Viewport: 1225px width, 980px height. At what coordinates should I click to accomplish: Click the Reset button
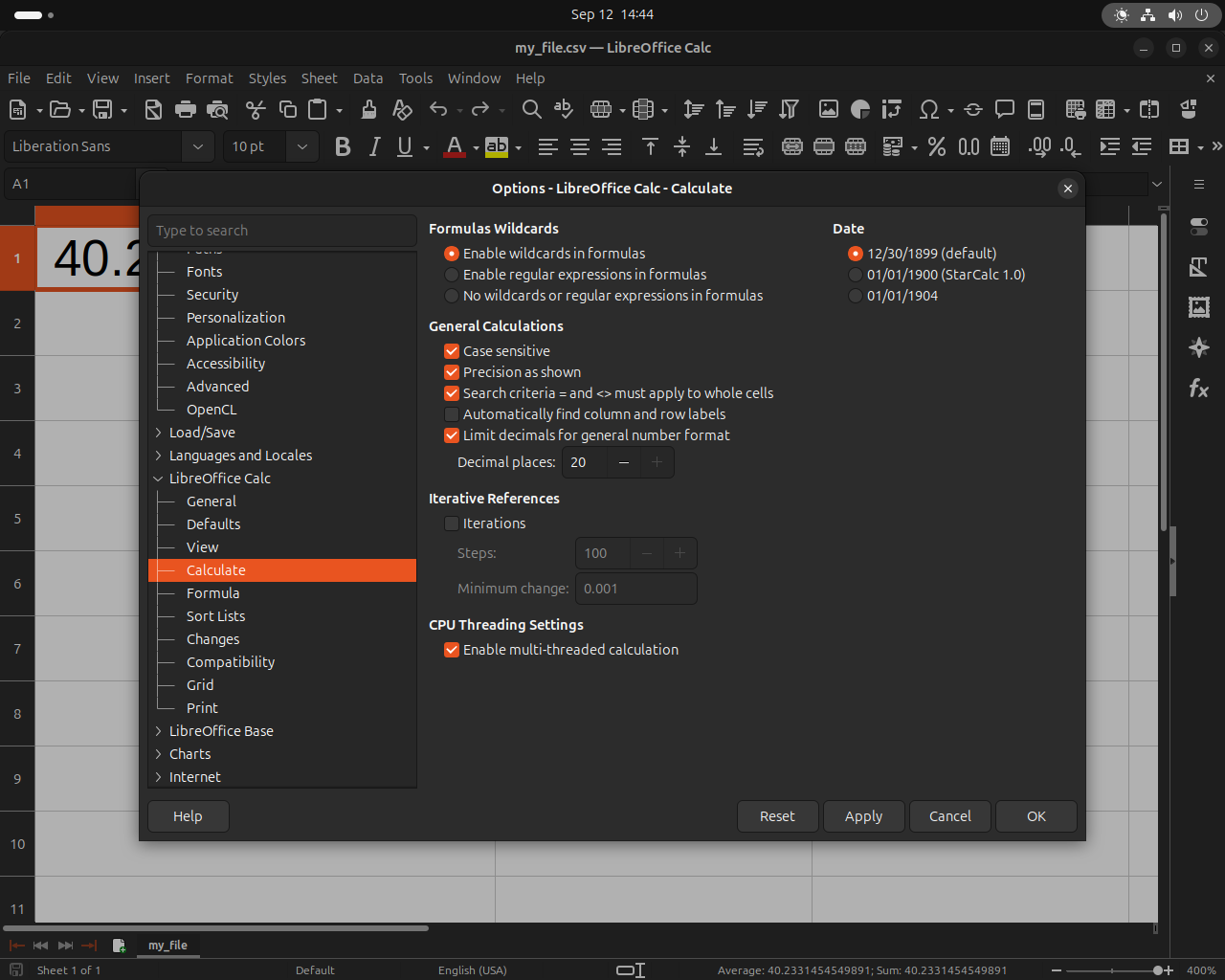pos(777,816)
